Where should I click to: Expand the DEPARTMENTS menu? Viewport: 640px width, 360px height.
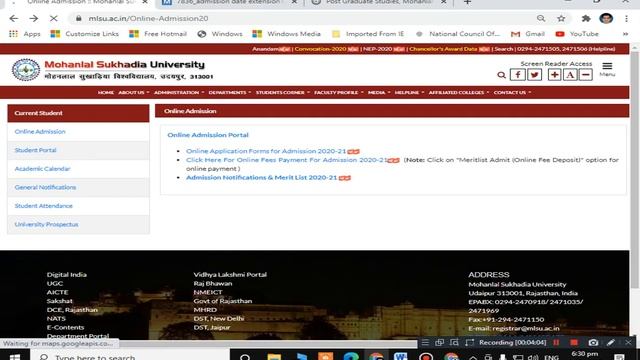pos(230,93)
